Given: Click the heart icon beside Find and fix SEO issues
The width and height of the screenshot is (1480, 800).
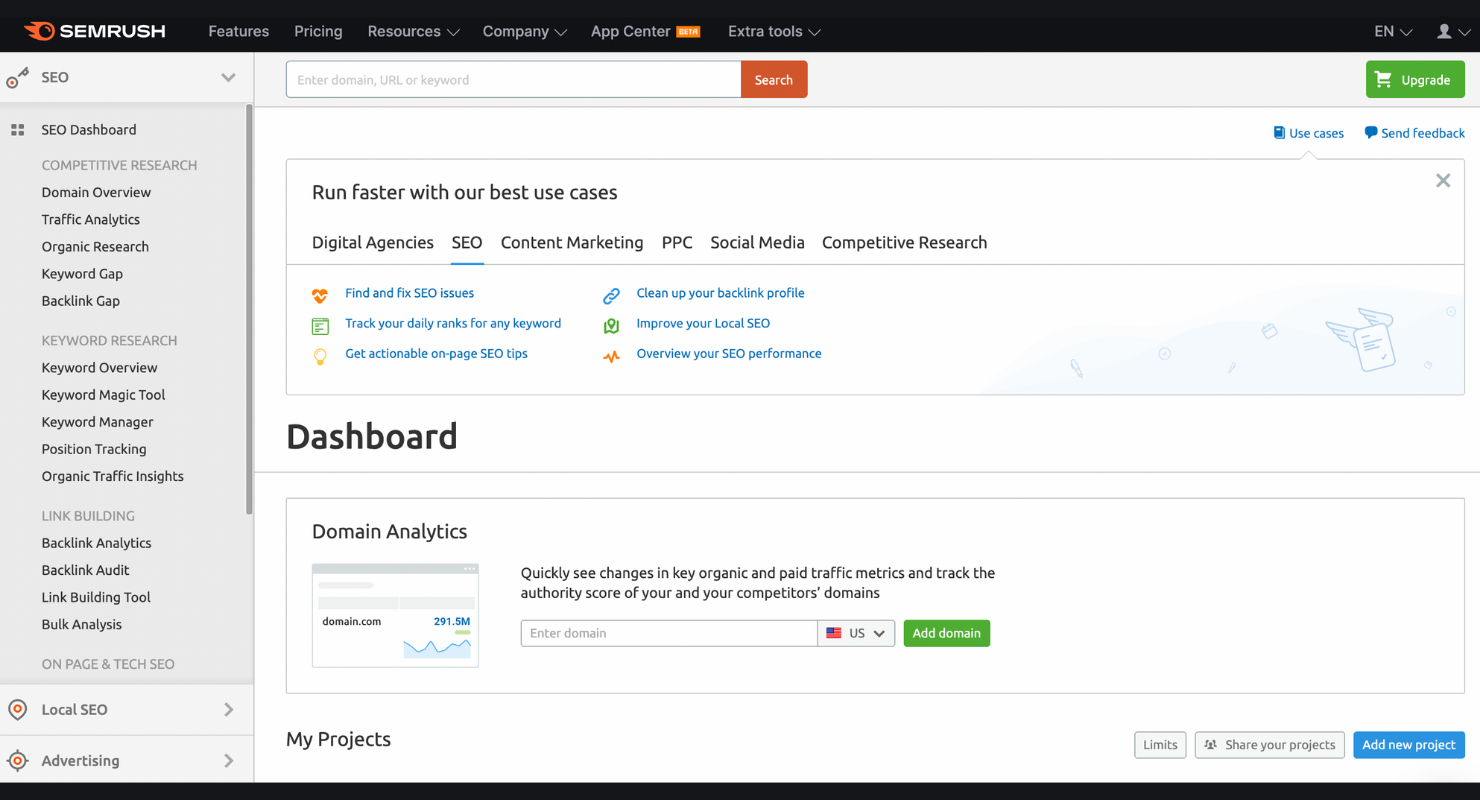Looking at the screenshot, I should [320, 295].
